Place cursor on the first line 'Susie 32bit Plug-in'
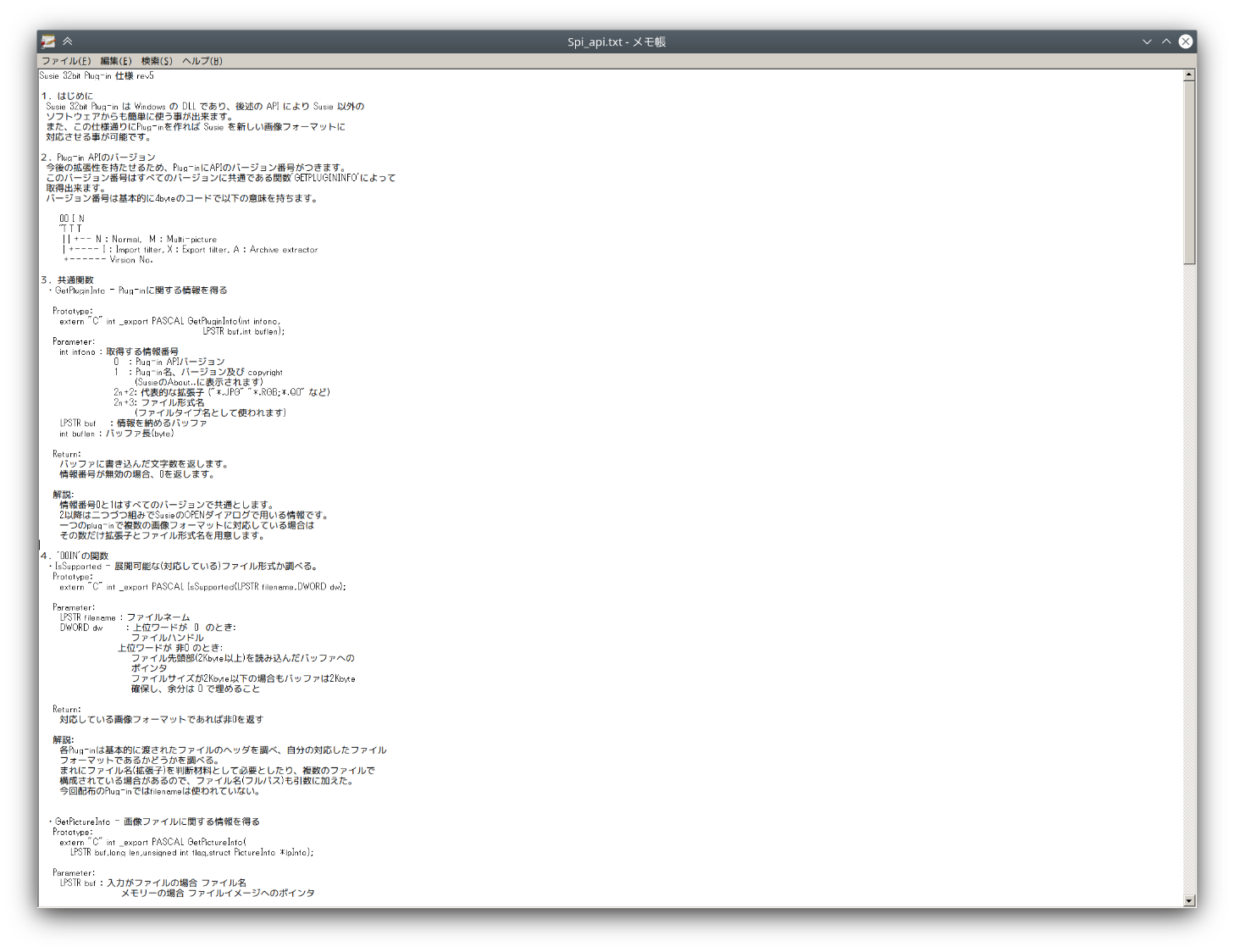1234x952 pixels. coord(97,76)
